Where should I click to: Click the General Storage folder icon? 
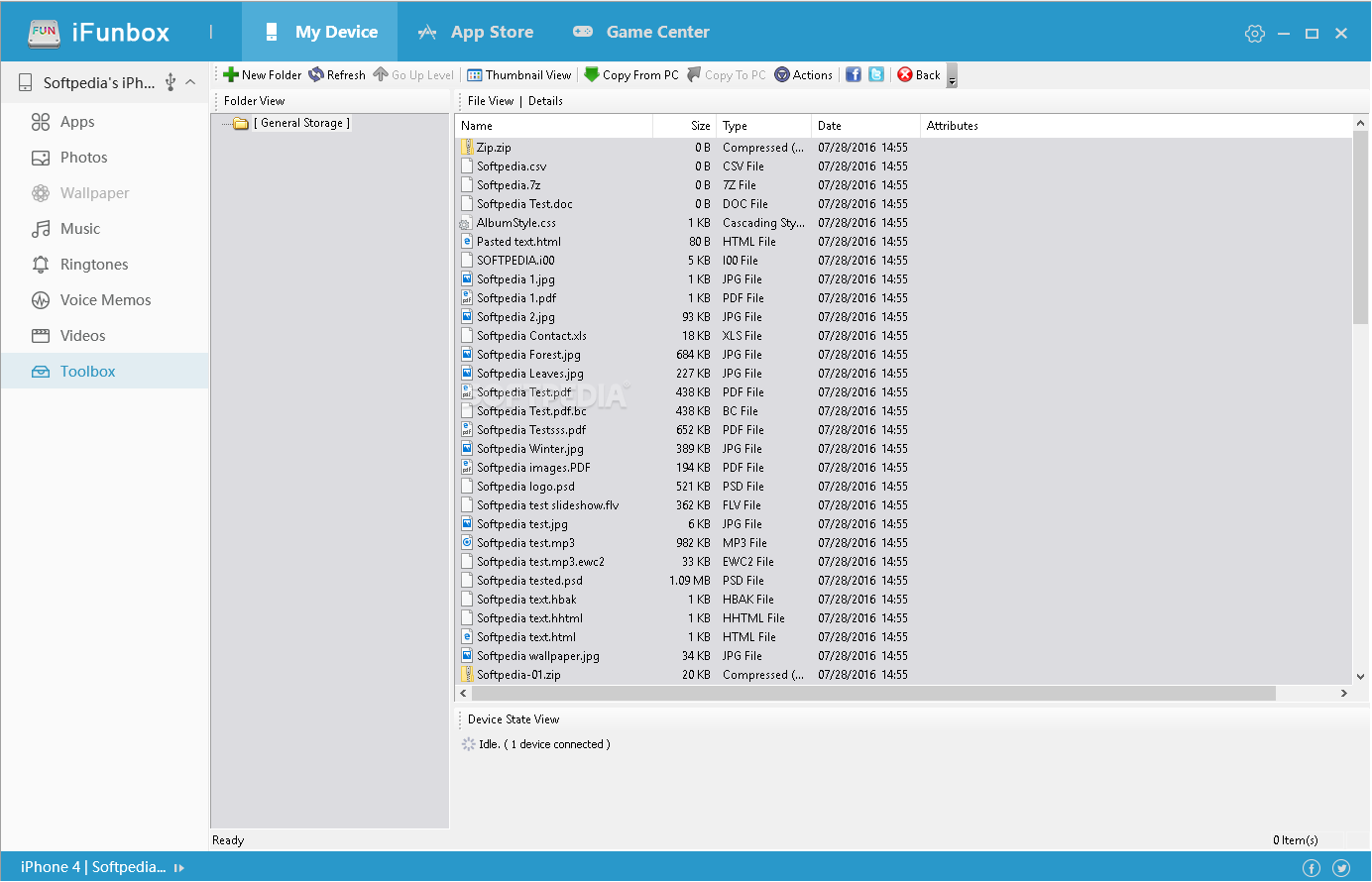click(x=240, y=124)
